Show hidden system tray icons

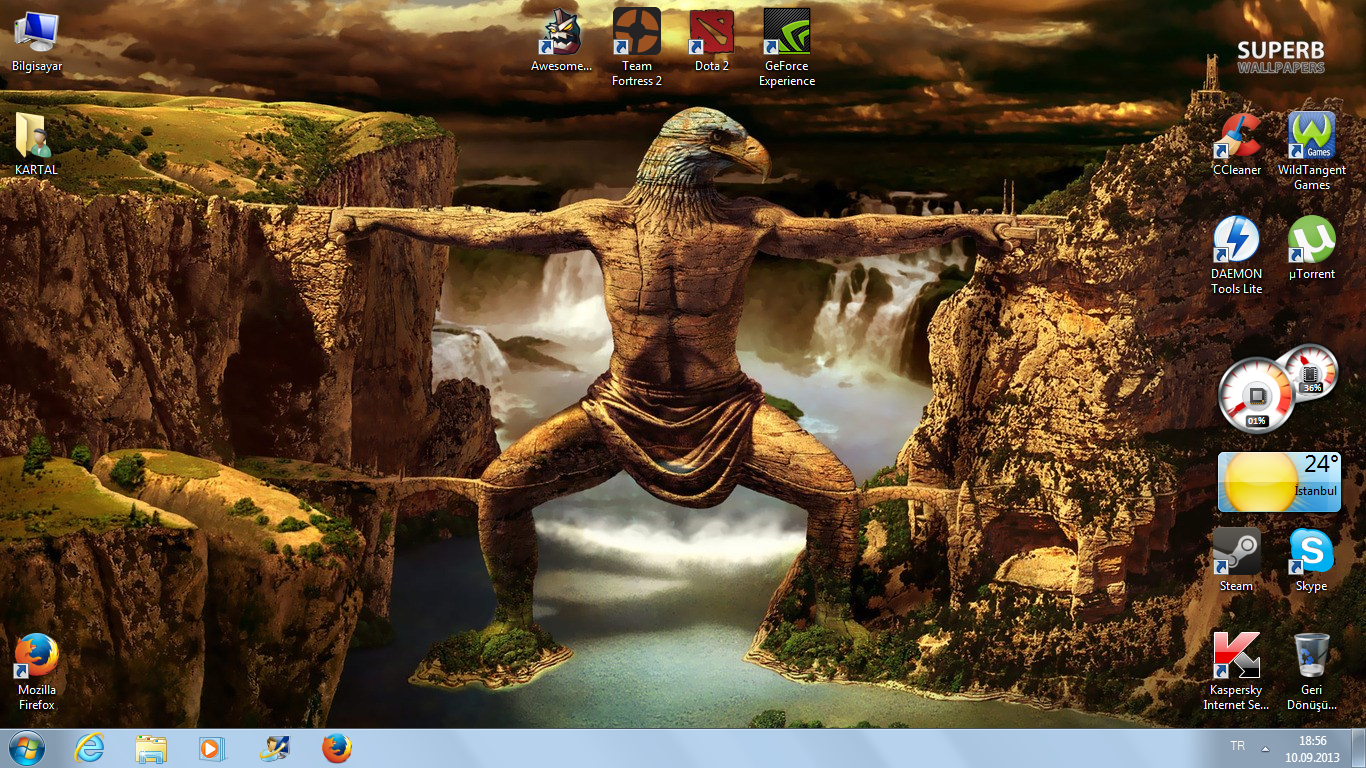tap(1265, 748)
